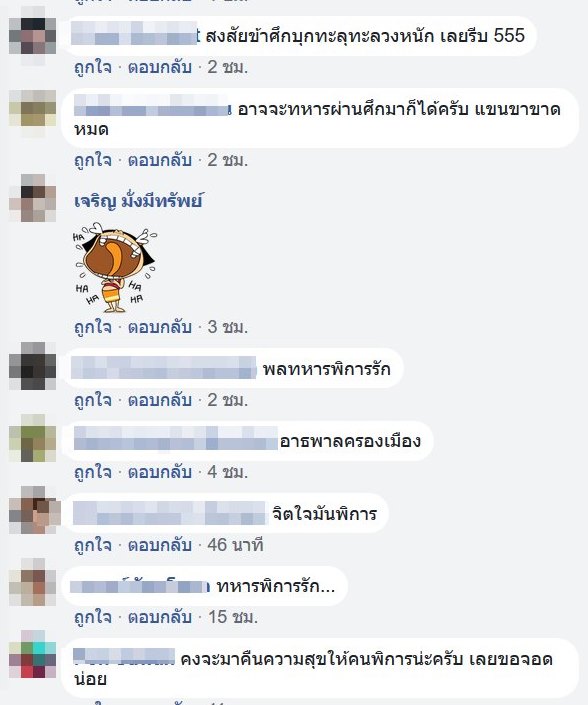Screen dimensions: 588x705
Task: Like the comment about แขนขาขาดหมด
Action: [93, 160]
